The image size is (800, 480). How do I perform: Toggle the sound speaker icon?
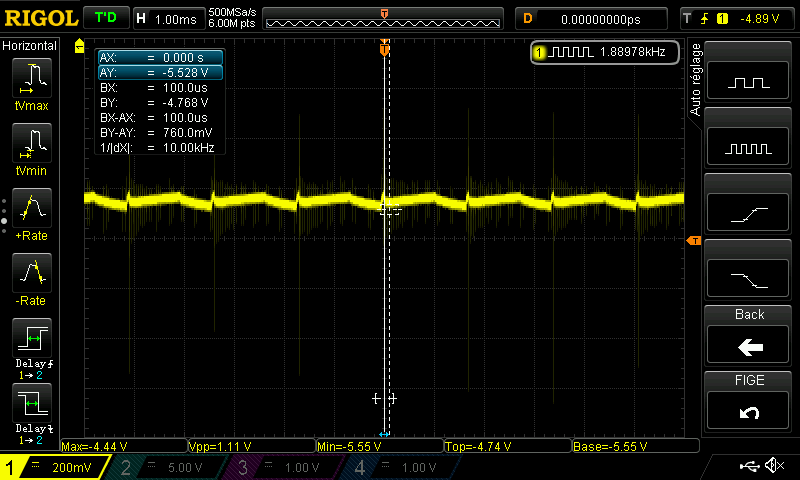773,466
